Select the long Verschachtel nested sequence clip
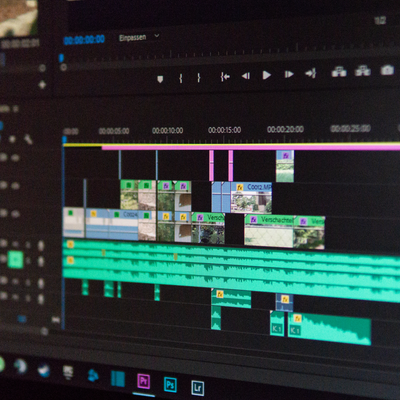Viewport: 400px width, 400px height. coord(269,231)
